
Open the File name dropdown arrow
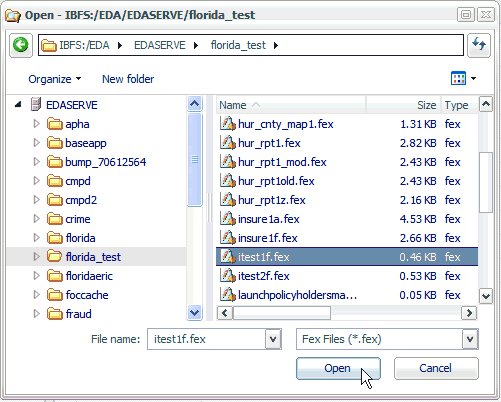[273, 339]
